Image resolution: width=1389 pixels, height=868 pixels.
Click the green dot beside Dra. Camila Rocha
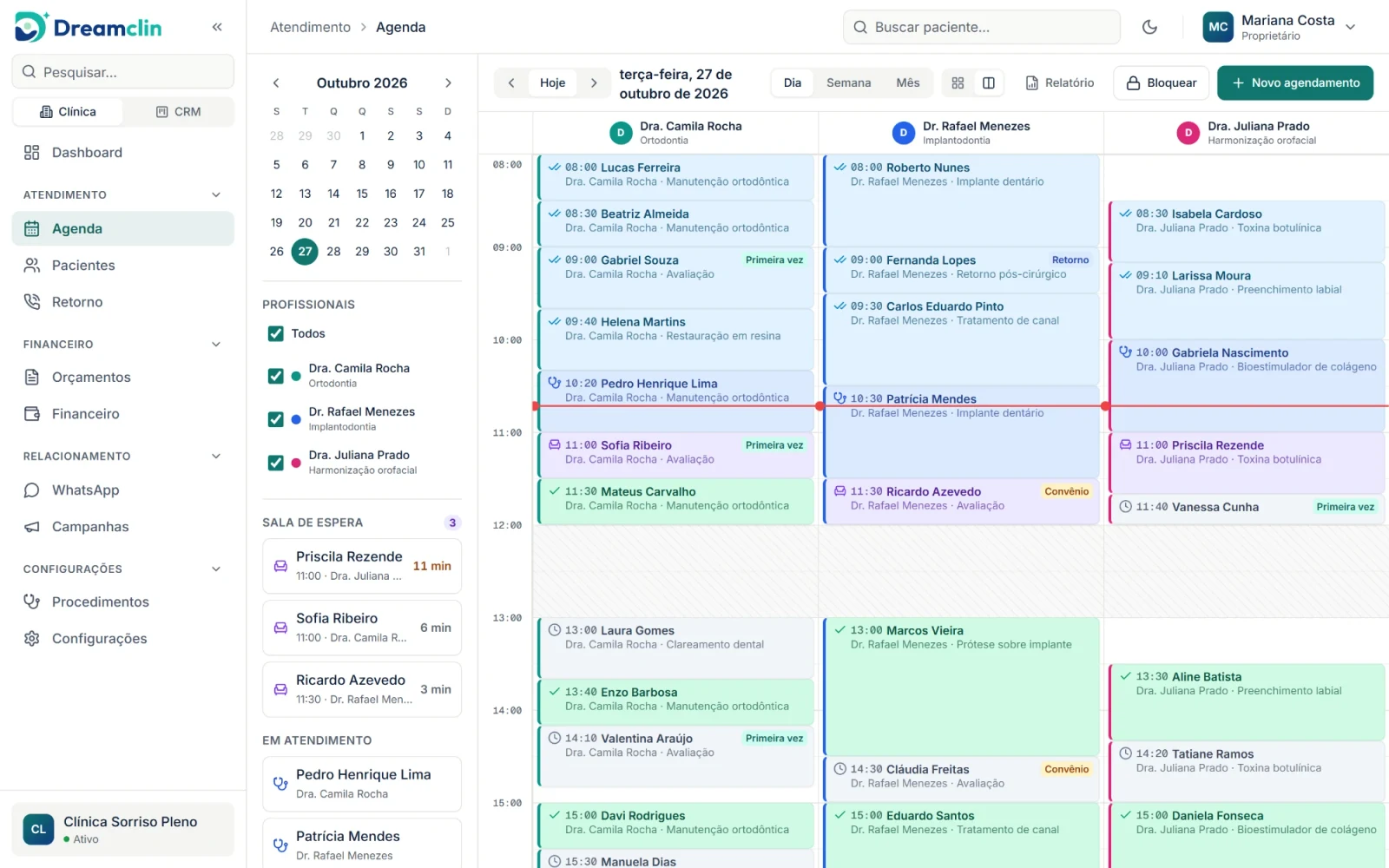click(296, 376)
